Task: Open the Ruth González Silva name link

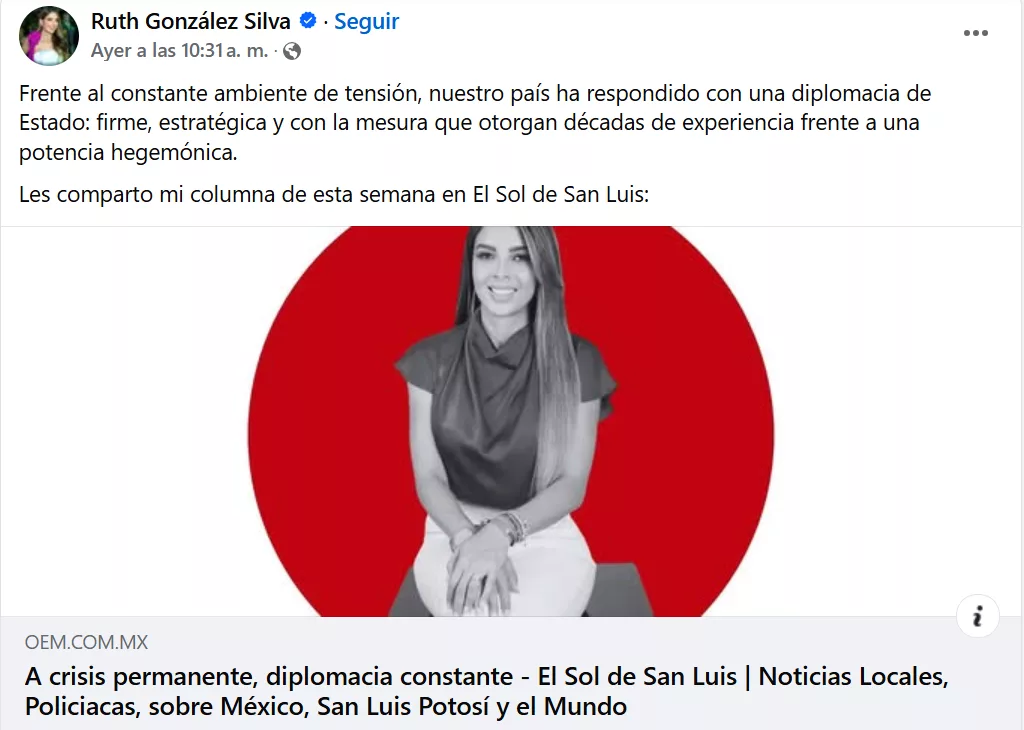Action: [191, 22]
